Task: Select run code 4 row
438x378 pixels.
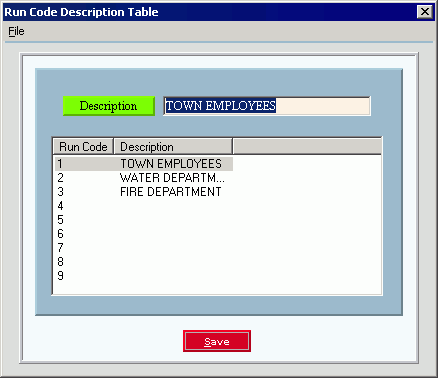Action: click(144, 206)
